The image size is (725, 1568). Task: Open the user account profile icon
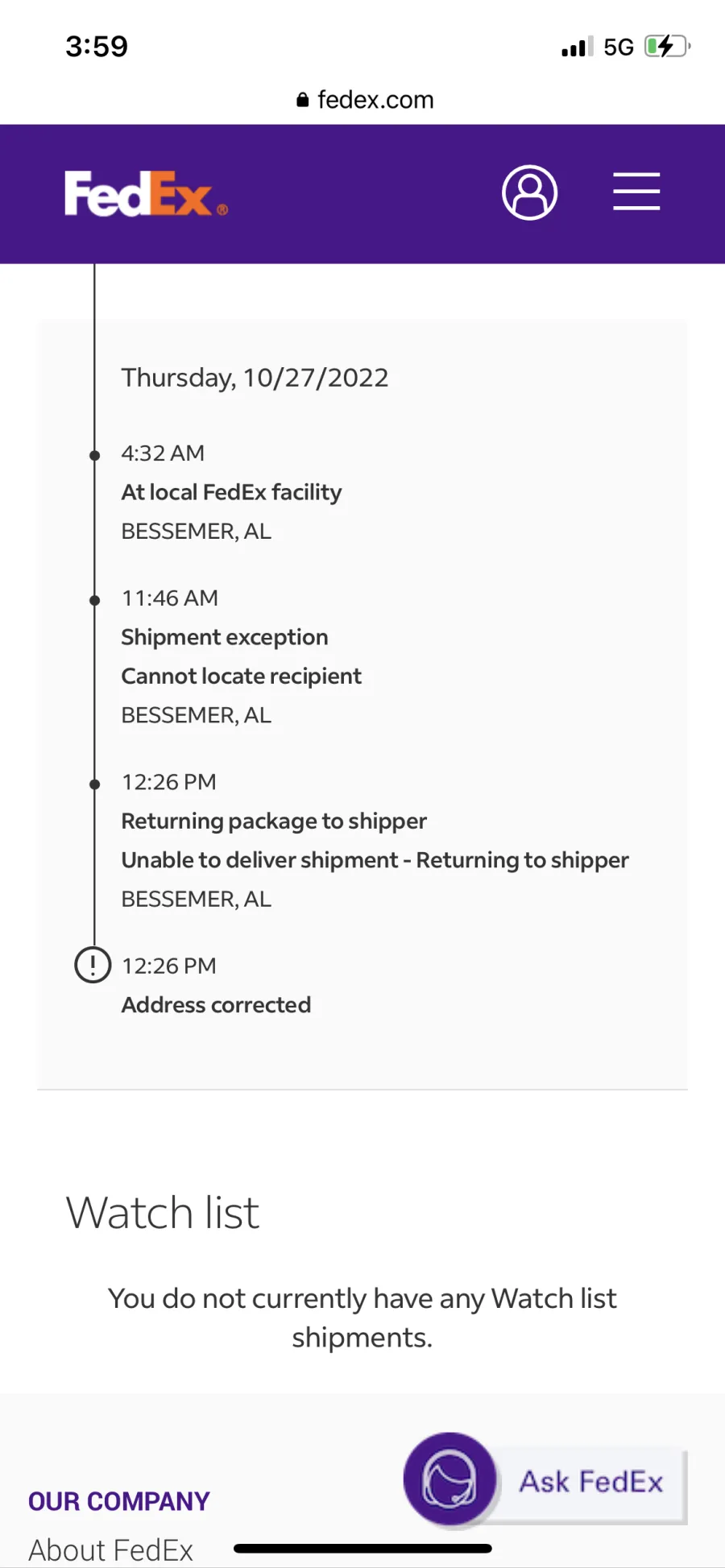click(529, 193)
